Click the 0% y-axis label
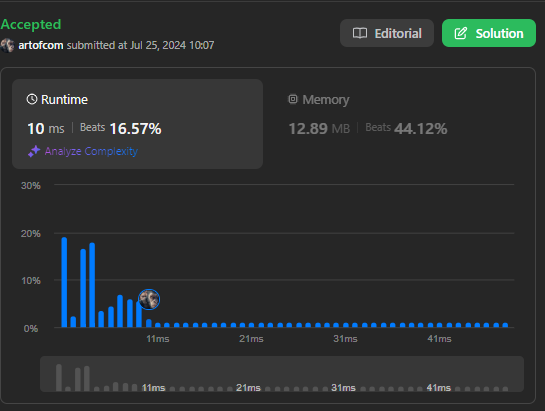545x411 pixels. 31,329
